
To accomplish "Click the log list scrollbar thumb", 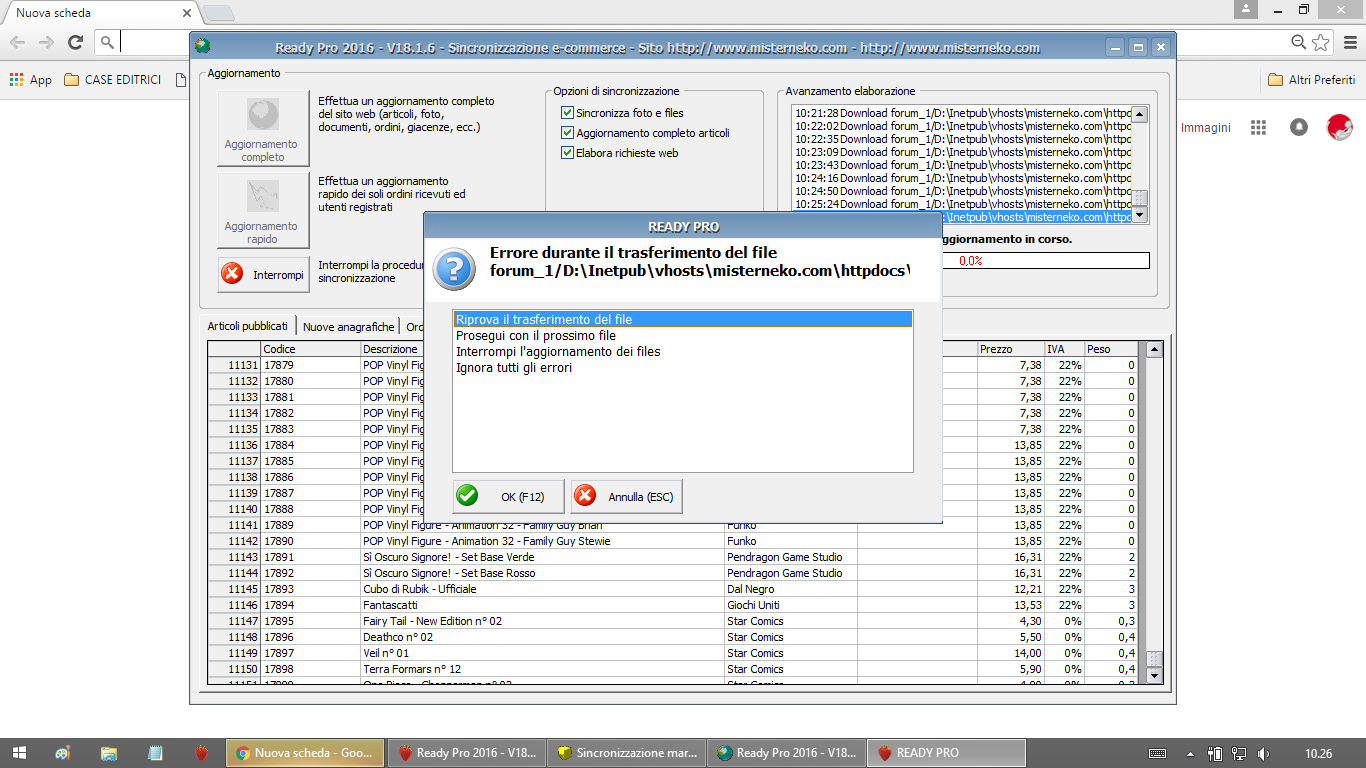I will pyautogui.click(x=1140, y=200).
